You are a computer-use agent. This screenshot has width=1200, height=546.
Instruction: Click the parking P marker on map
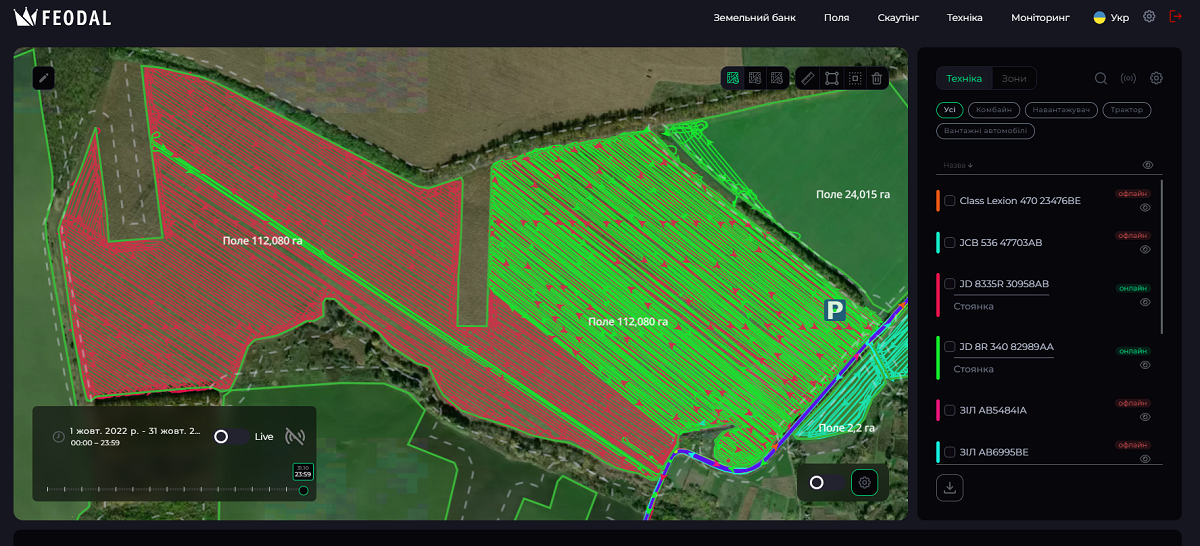coord(834,311)
